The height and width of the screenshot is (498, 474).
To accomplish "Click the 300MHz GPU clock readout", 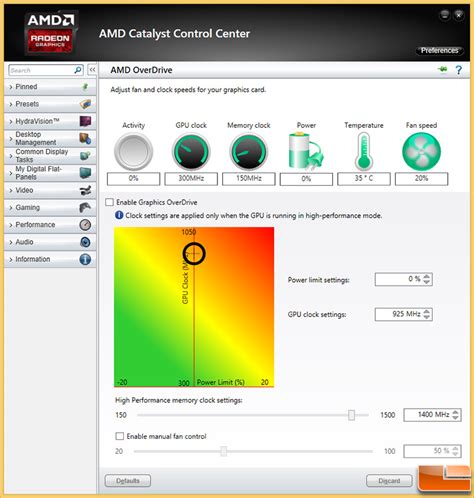I will [191, 179].
